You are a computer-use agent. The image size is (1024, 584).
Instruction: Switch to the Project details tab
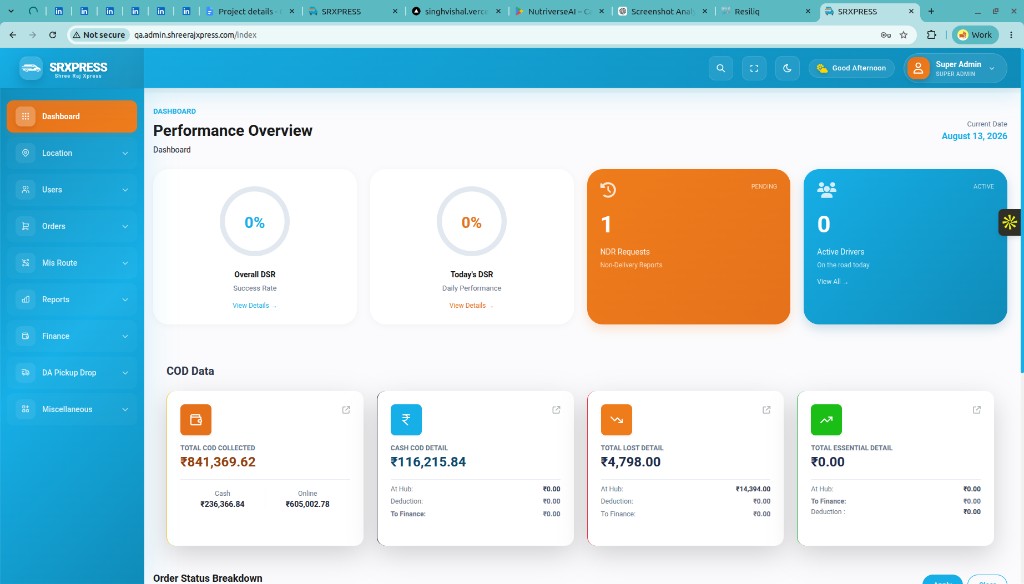point(249,11)
